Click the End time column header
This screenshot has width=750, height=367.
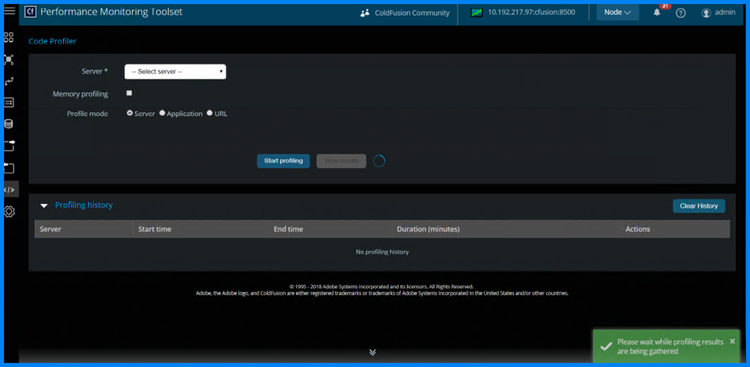[288, 229]
